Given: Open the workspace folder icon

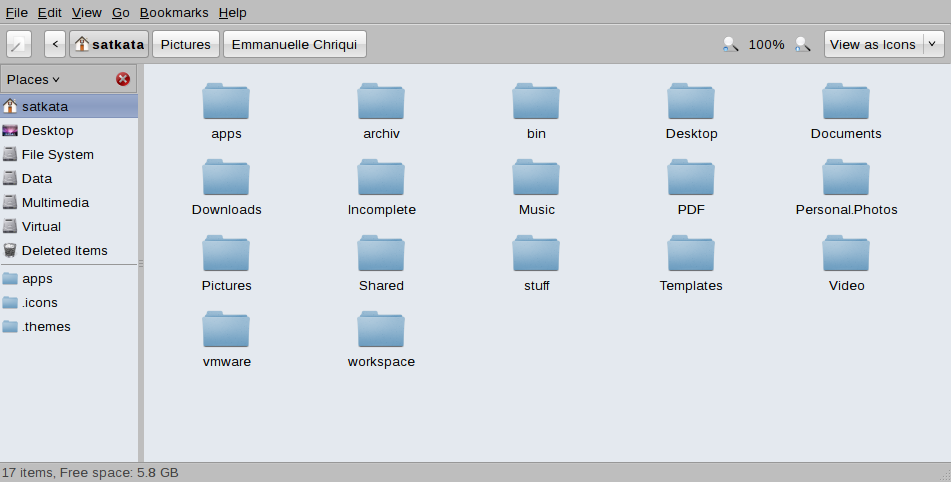Looking at the screenshot, I should [x=381, y=329].
